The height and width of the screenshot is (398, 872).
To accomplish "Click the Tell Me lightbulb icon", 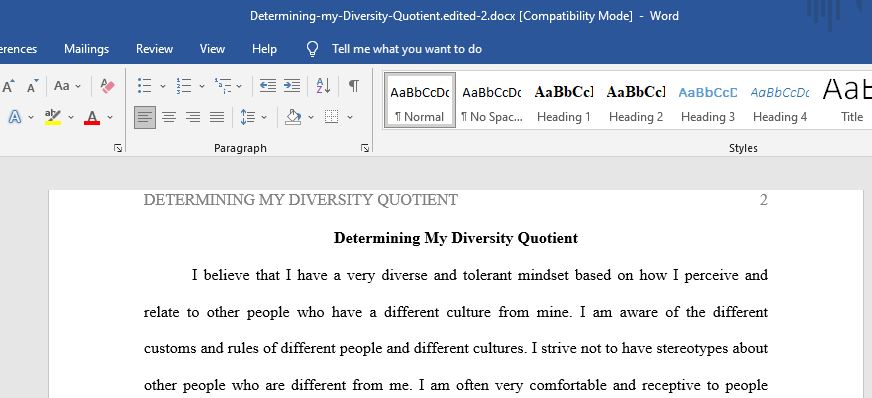I will click(x=313, y=49).
